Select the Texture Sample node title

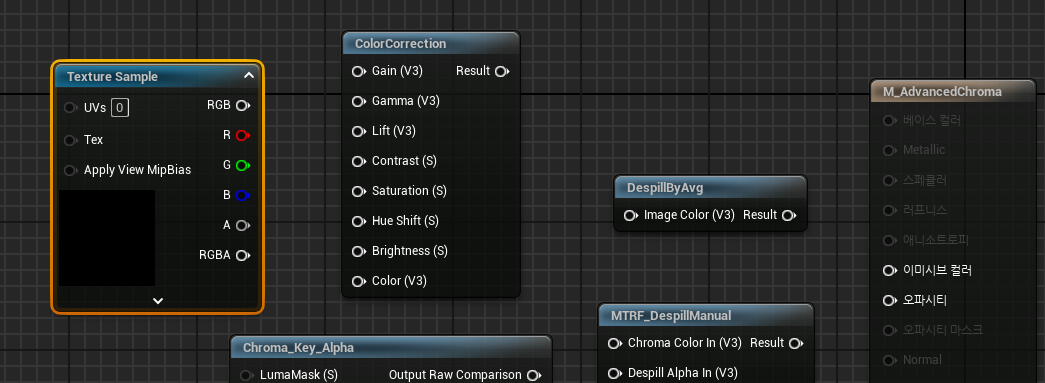112,77
